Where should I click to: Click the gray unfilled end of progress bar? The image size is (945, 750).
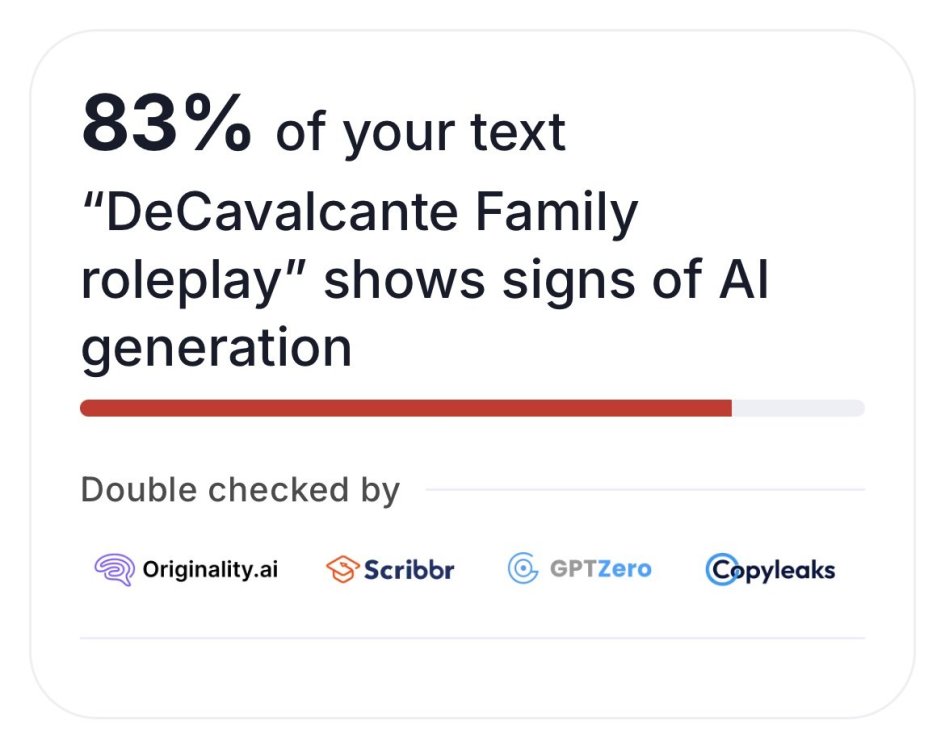click(x=798, y=408)
